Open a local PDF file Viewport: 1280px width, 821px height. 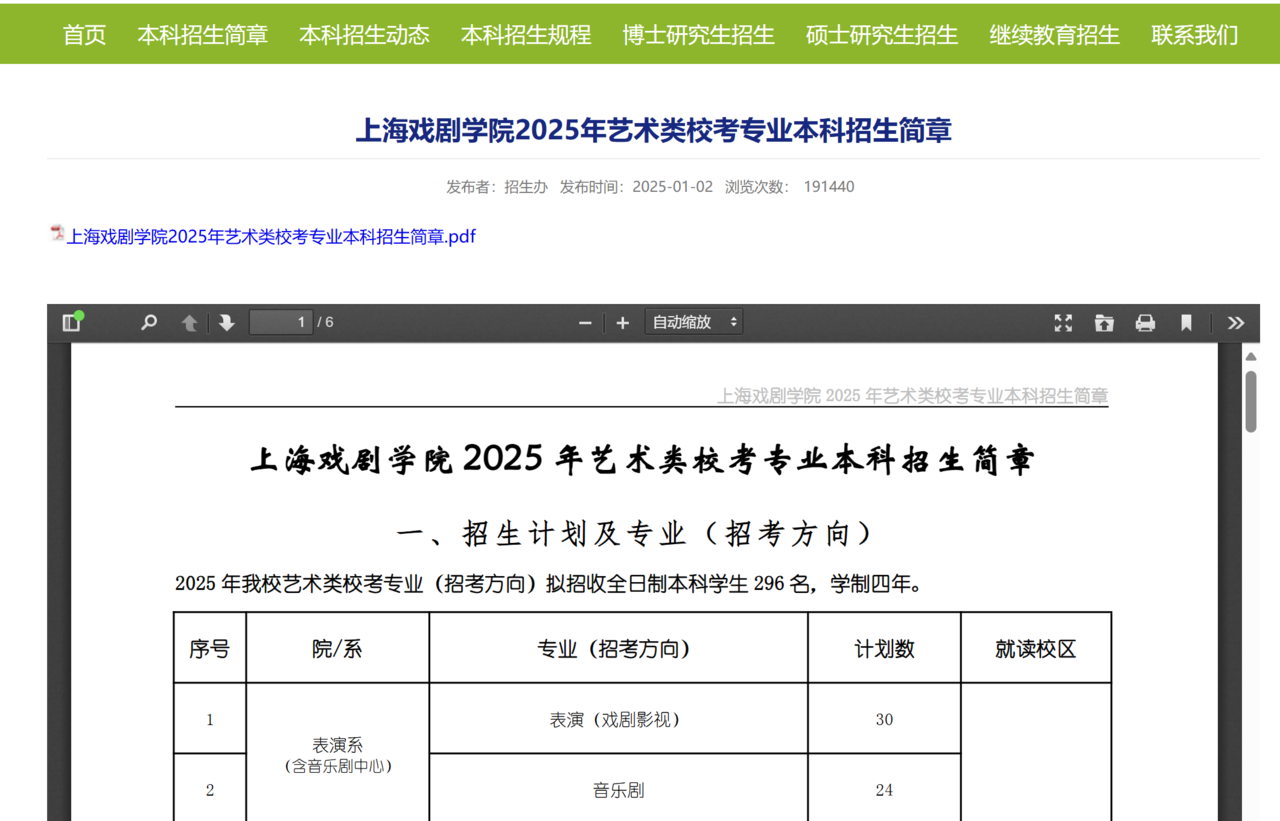(1104, 322)
